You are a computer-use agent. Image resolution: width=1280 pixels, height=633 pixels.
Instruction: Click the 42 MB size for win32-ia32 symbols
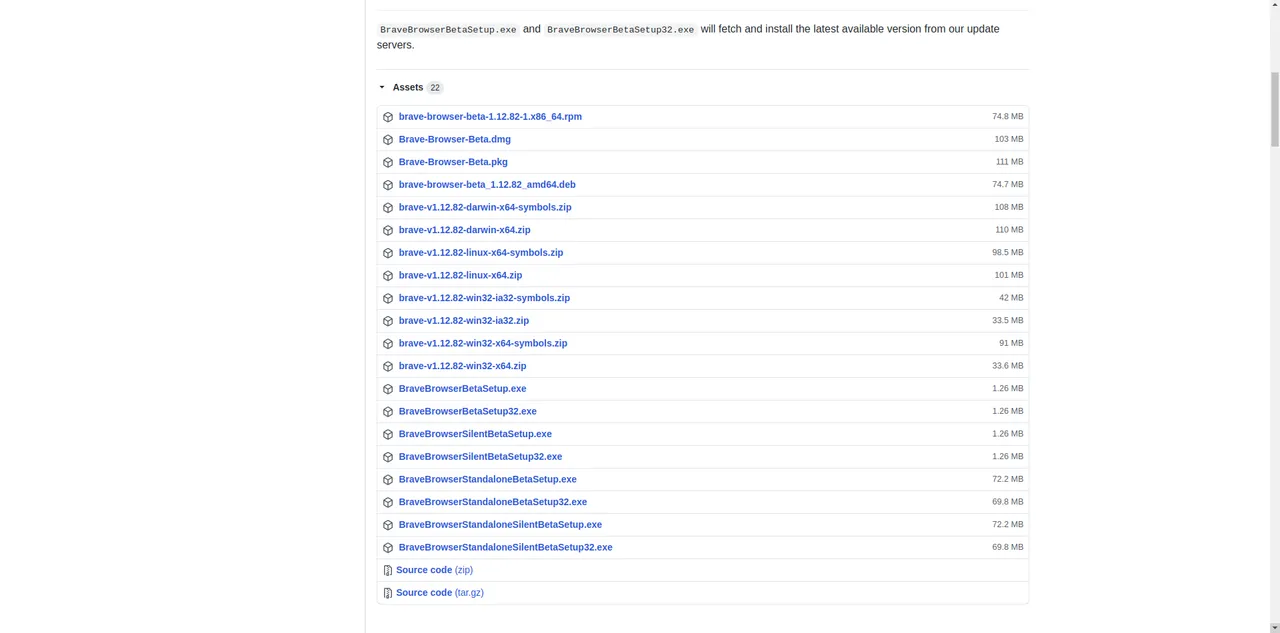pyautogui.click(x=1011, y=298)
